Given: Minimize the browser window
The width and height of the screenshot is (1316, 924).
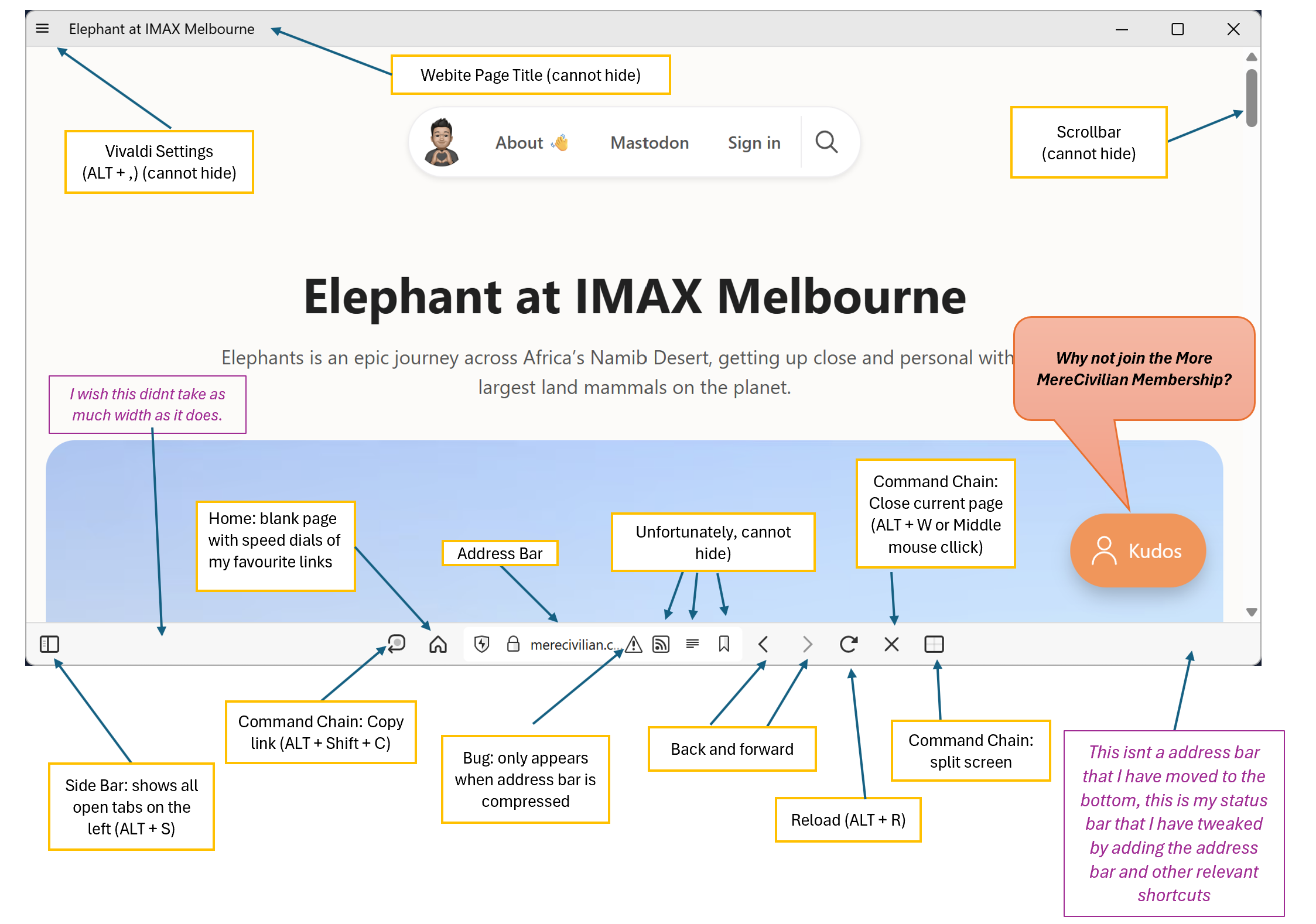Looking at the screenshot, I should (1122, 29).
